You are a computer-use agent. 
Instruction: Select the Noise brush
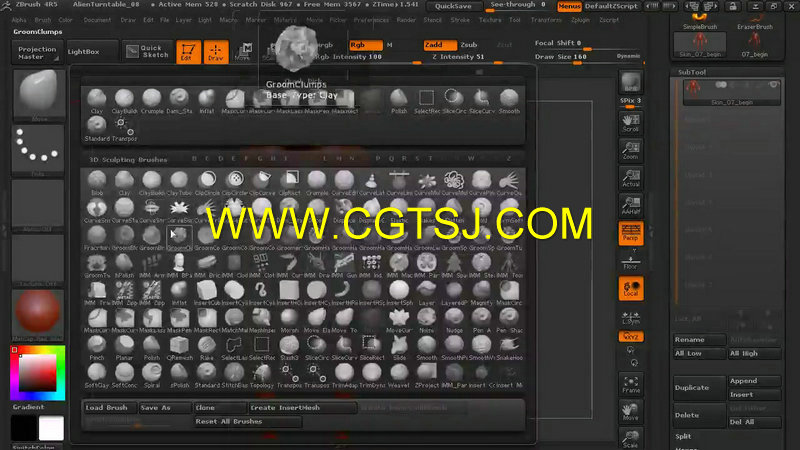pos(427,320)
